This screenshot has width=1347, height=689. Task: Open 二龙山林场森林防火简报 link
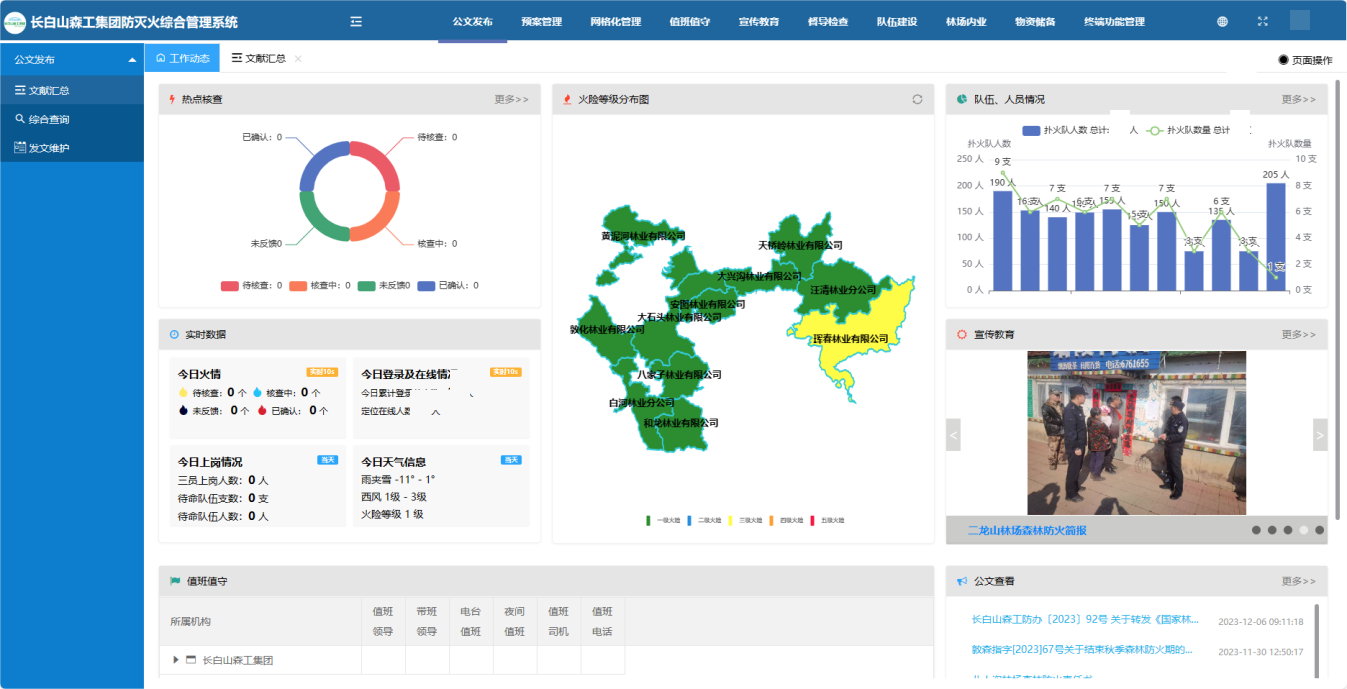click(x=1027, y=530)
